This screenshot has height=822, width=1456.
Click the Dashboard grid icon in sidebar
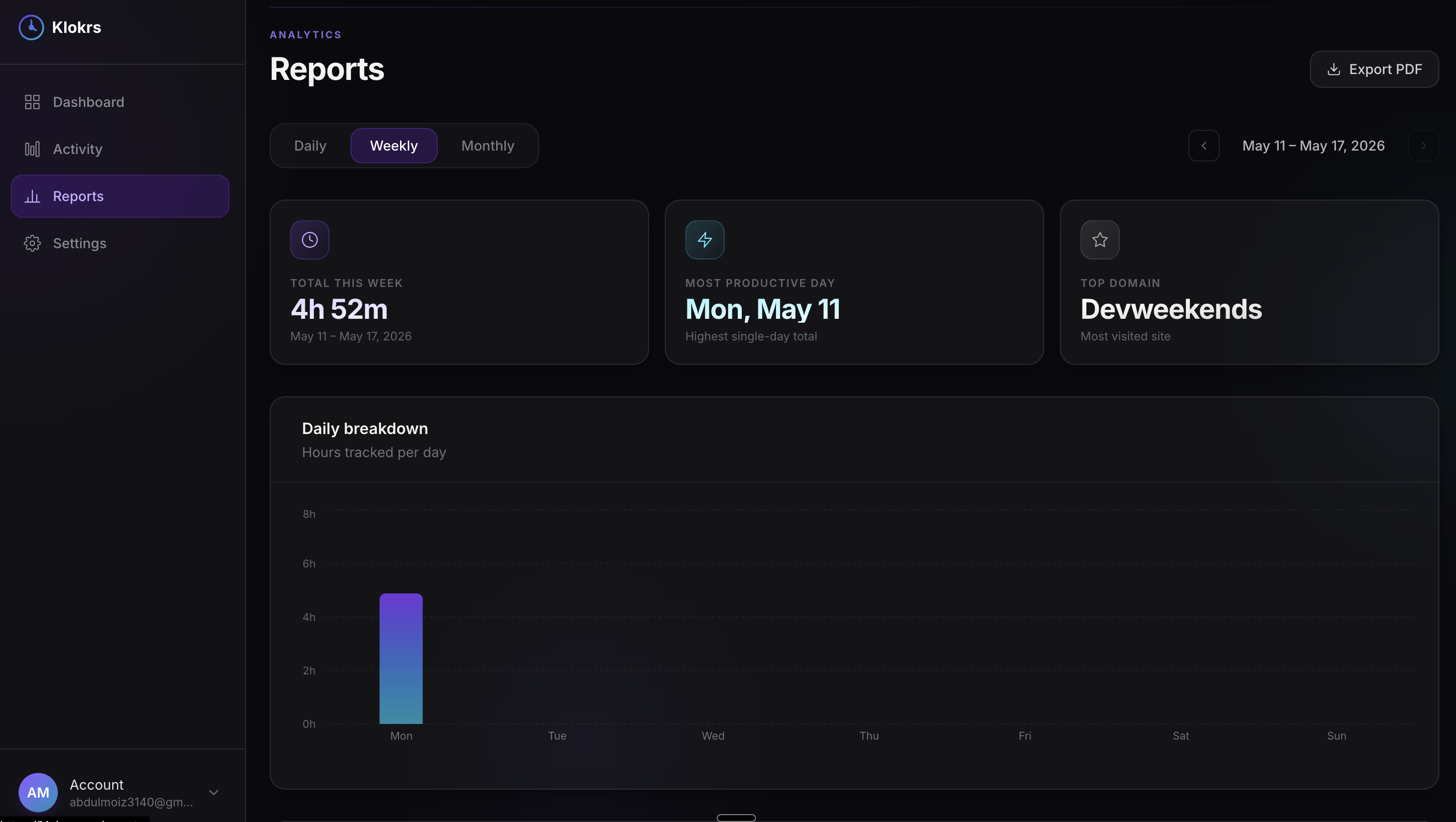coord(32,102)
